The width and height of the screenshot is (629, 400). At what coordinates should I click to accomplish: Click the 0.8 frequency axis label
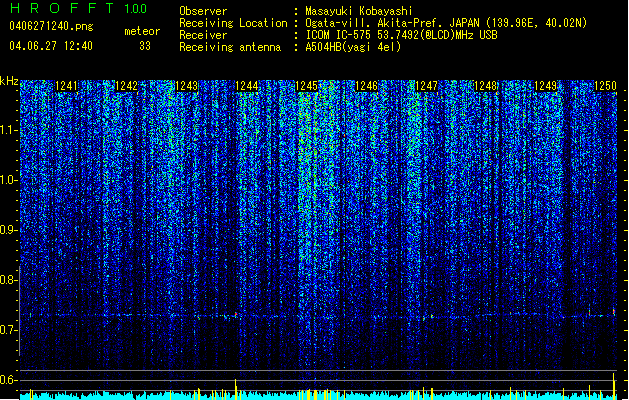[9, 280]
